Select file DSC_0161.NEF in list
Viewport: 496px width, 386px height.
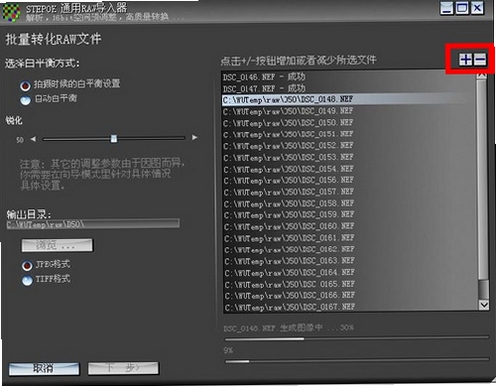349,238
